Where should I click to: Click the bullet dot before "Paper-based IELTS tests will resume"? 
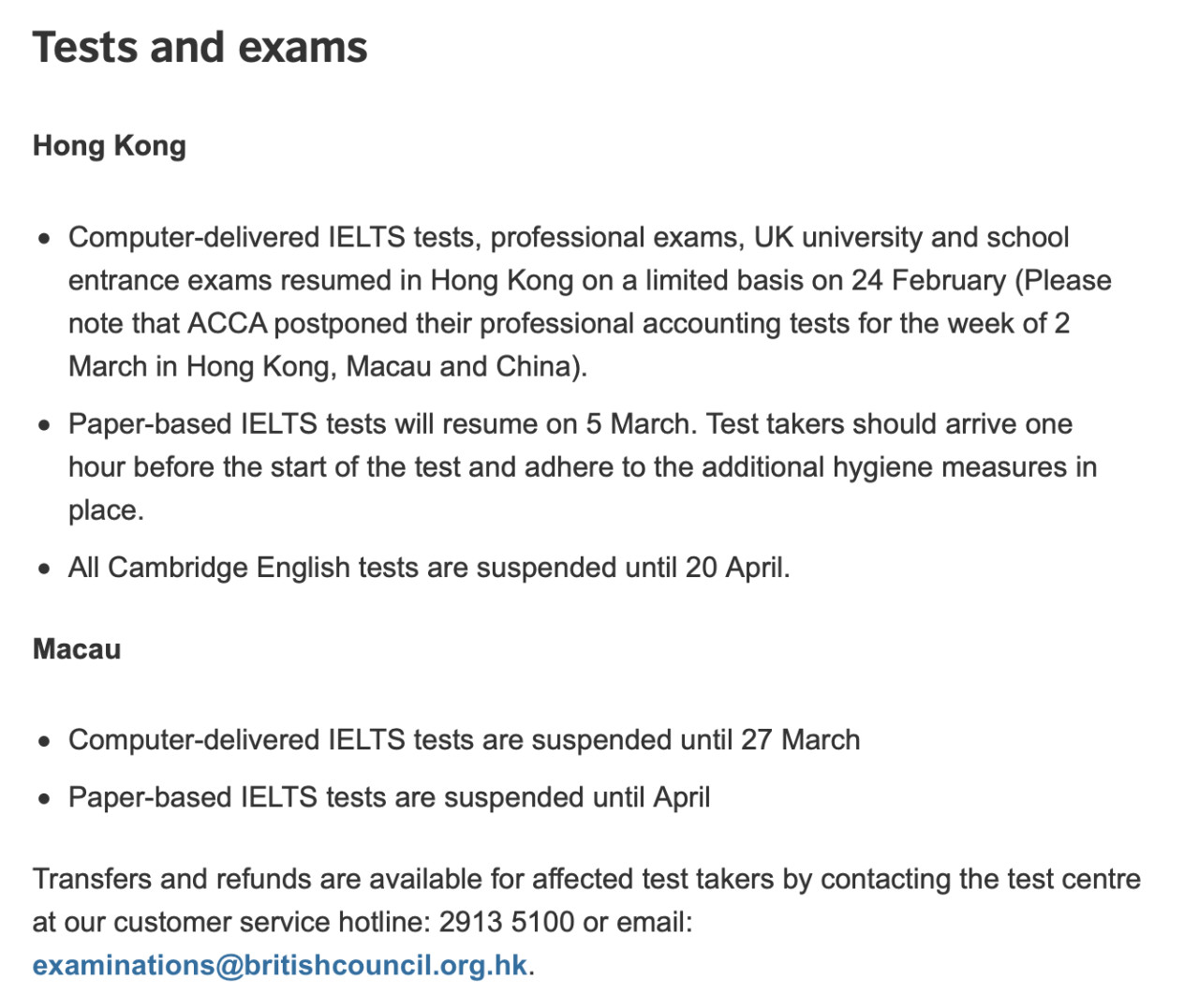pyautogui.click(x=44, y=424)
